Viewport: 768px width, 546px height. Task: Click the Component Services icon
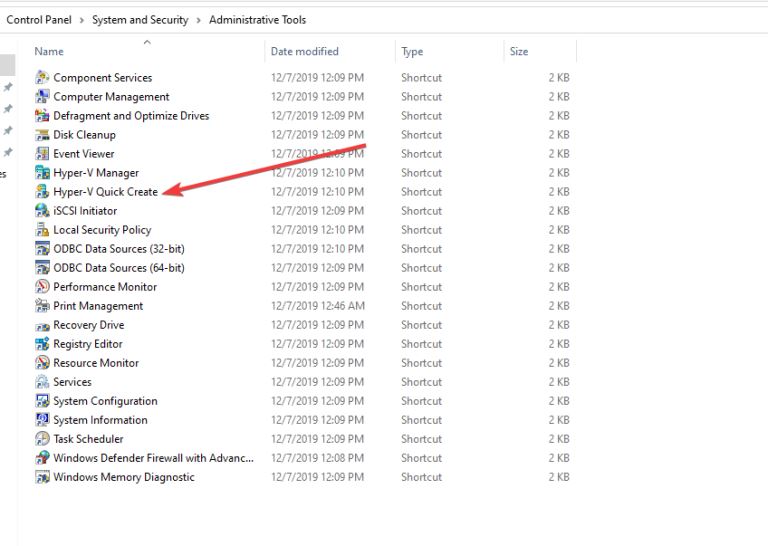(x=43, y=77)
